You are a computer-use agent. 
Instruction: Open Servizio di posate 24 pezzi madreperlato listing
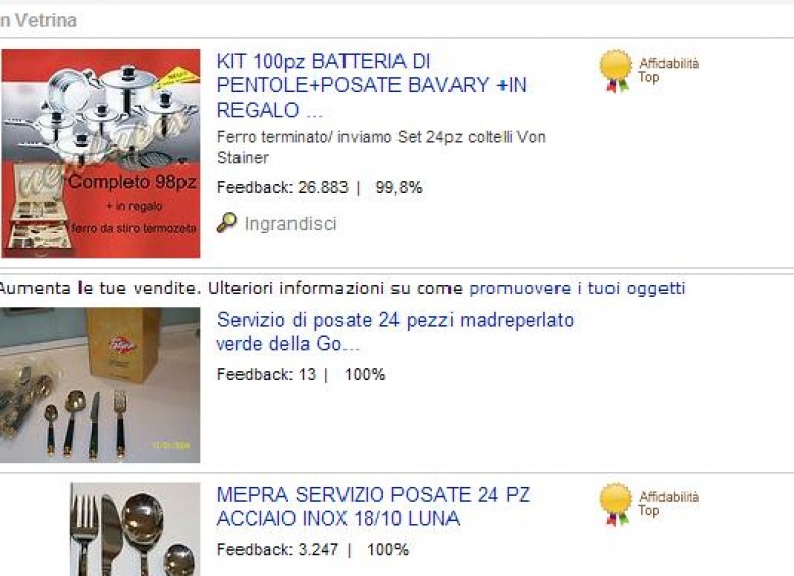pos(395,332)
